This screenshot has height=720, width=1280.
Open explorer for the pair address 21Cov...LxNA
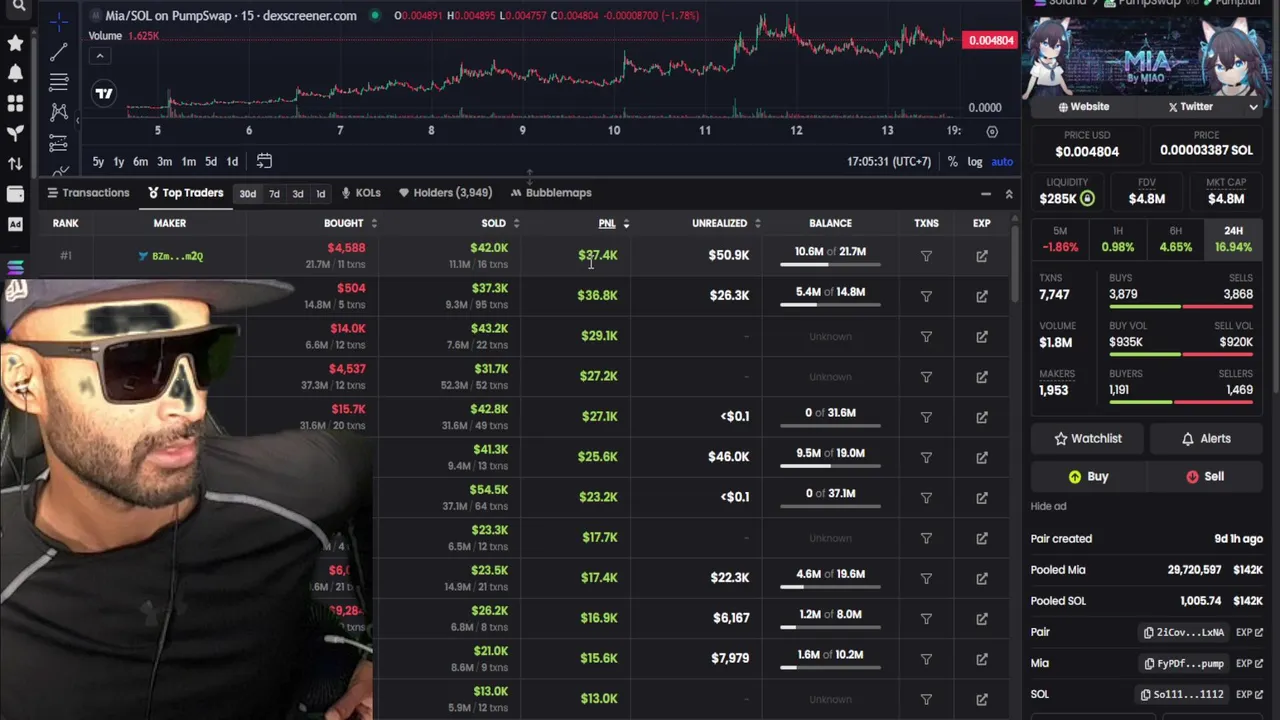click(1249, 632)
